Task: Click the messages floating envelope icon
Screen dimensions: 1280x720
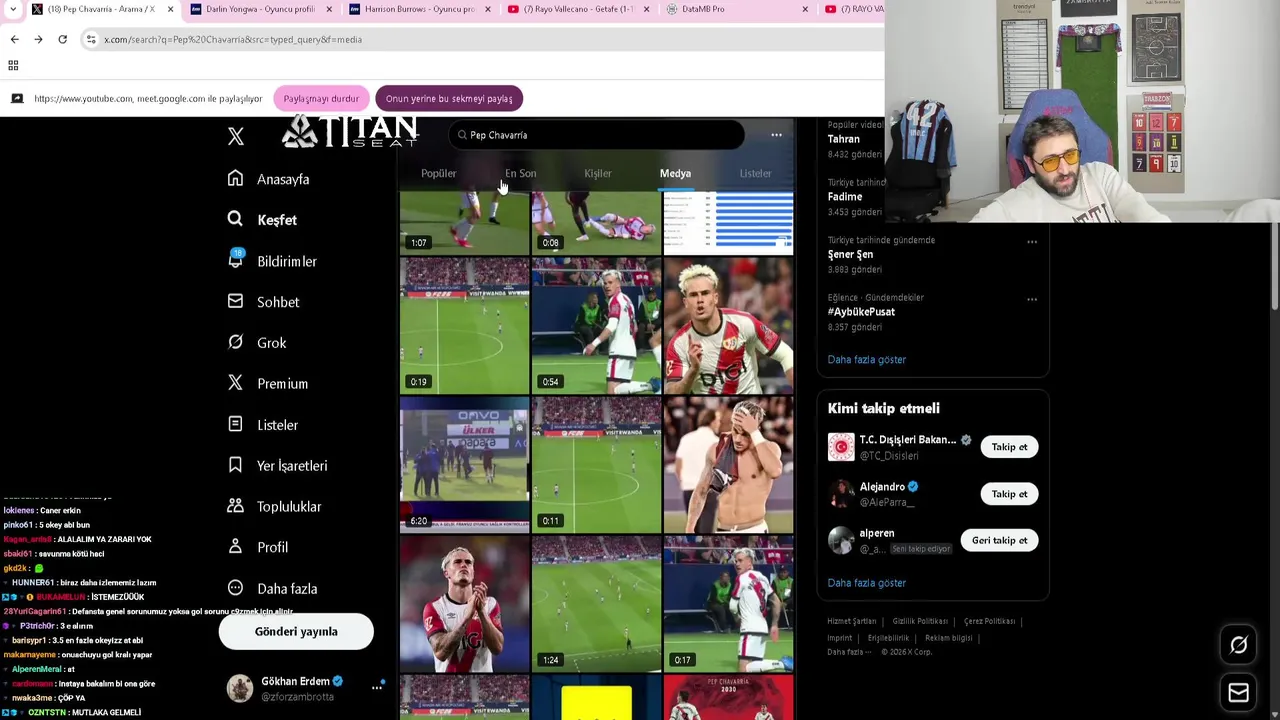Action: pyautogui.click(x=1238, y=692)
